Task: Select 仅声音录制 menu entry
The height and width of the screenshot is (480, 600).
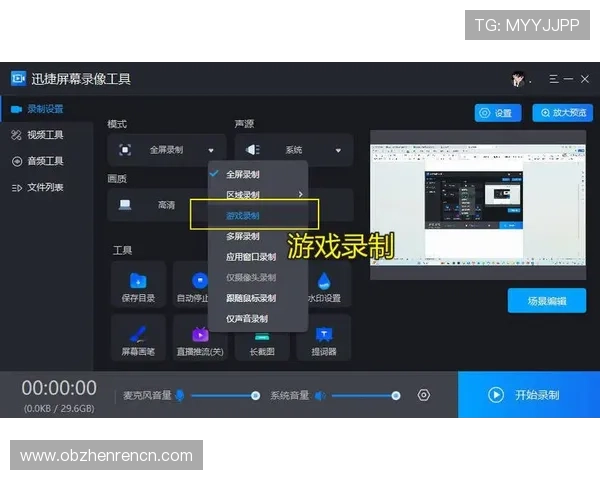Action: pos(258,318)
